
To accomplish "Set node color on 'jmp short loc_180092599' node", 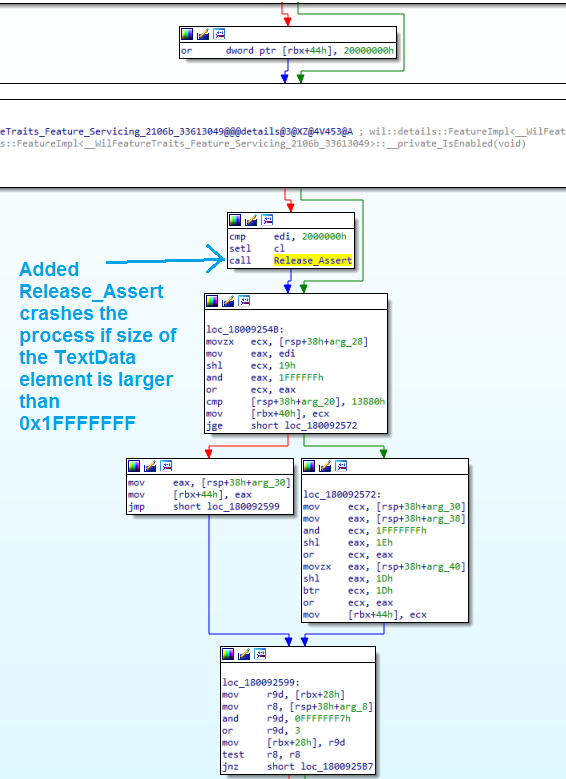I will coord(134,466).
